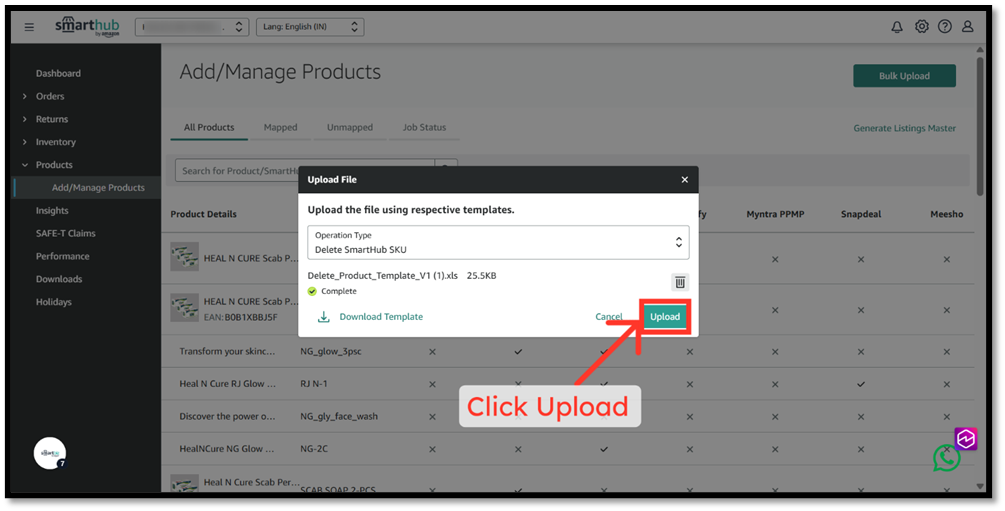
Task: Close the Upload File dialog
Action: pyautogui.click(x=685, y=180)
